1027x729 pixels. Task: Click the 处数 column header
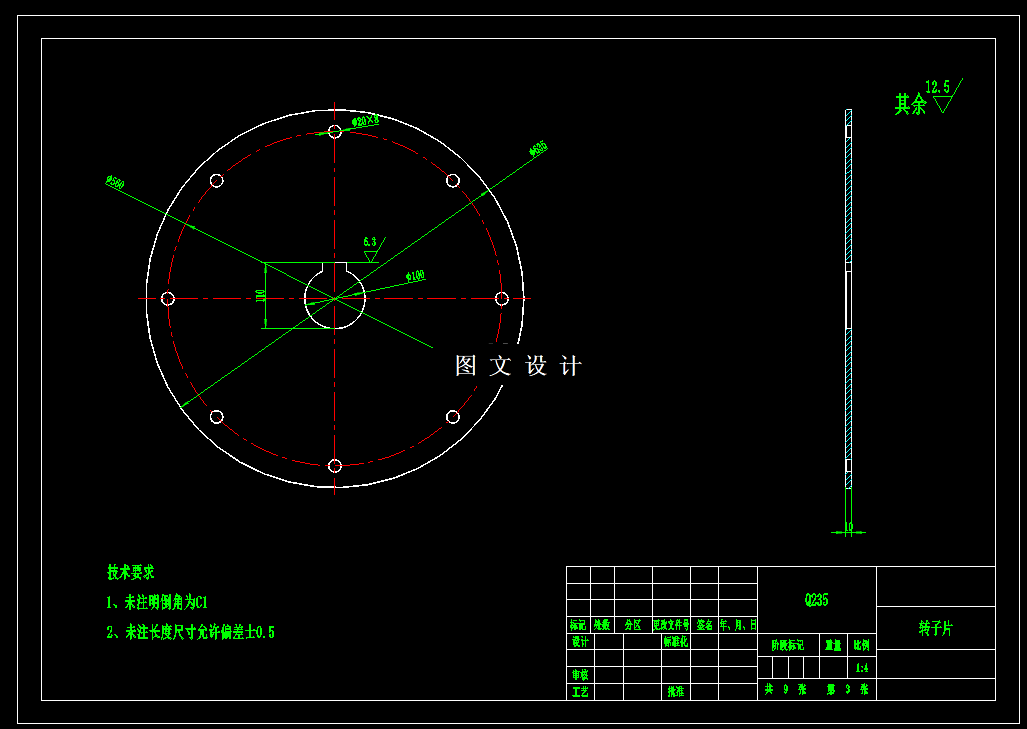click(x=602, y=625)
